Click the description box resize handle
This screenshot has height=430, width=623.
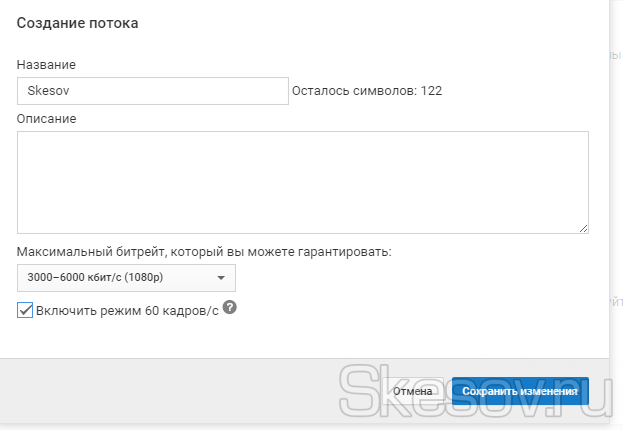pos(583,228)
